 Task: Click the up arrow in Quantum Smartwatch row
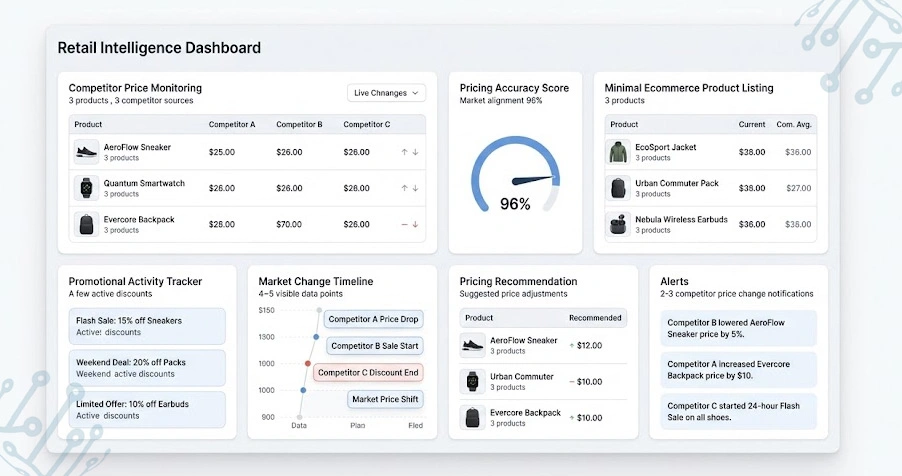coord(404,188)
